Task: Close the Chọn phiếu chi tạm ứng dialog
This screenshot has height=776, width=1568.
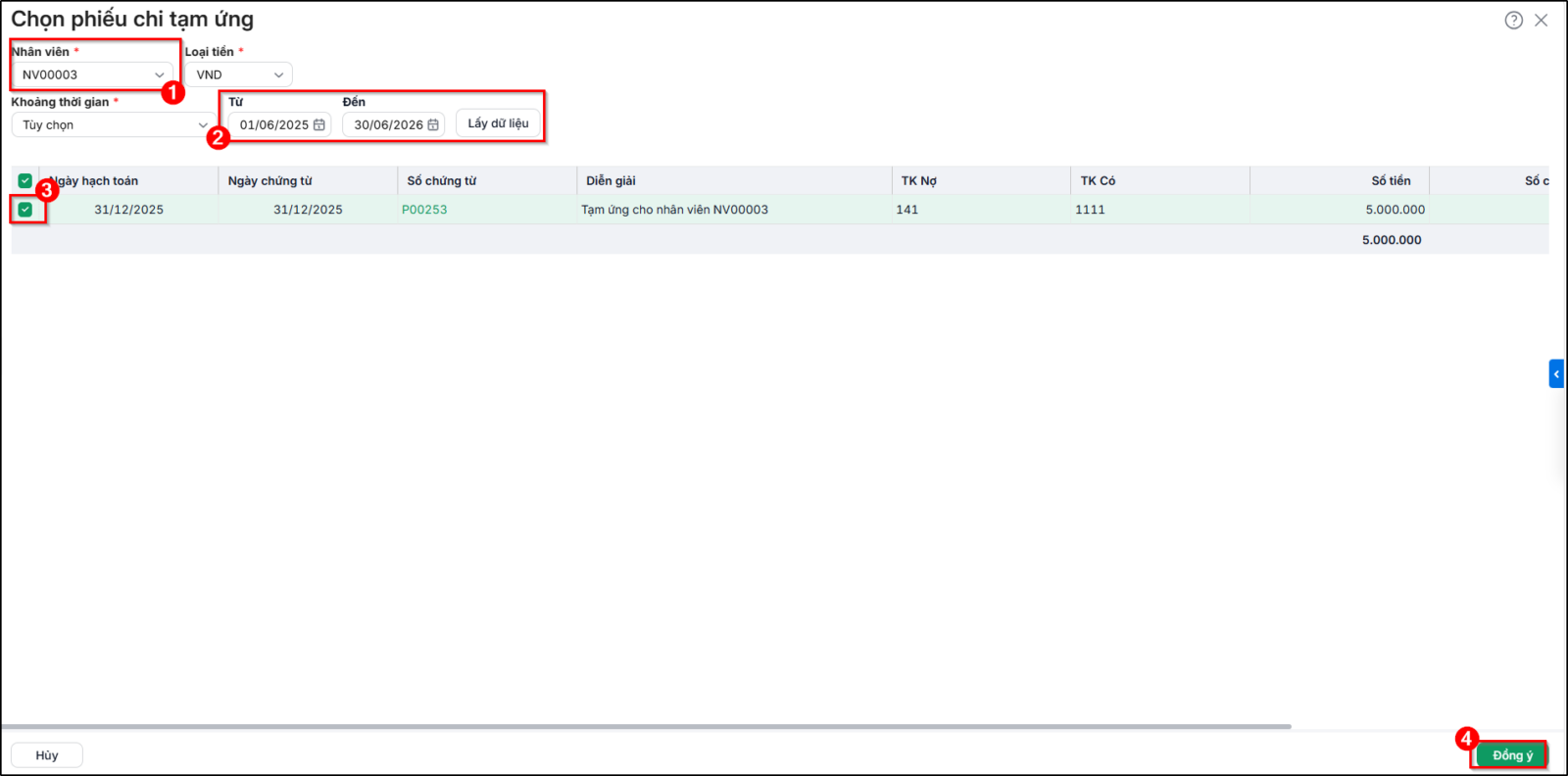Action: point(1542,21)
